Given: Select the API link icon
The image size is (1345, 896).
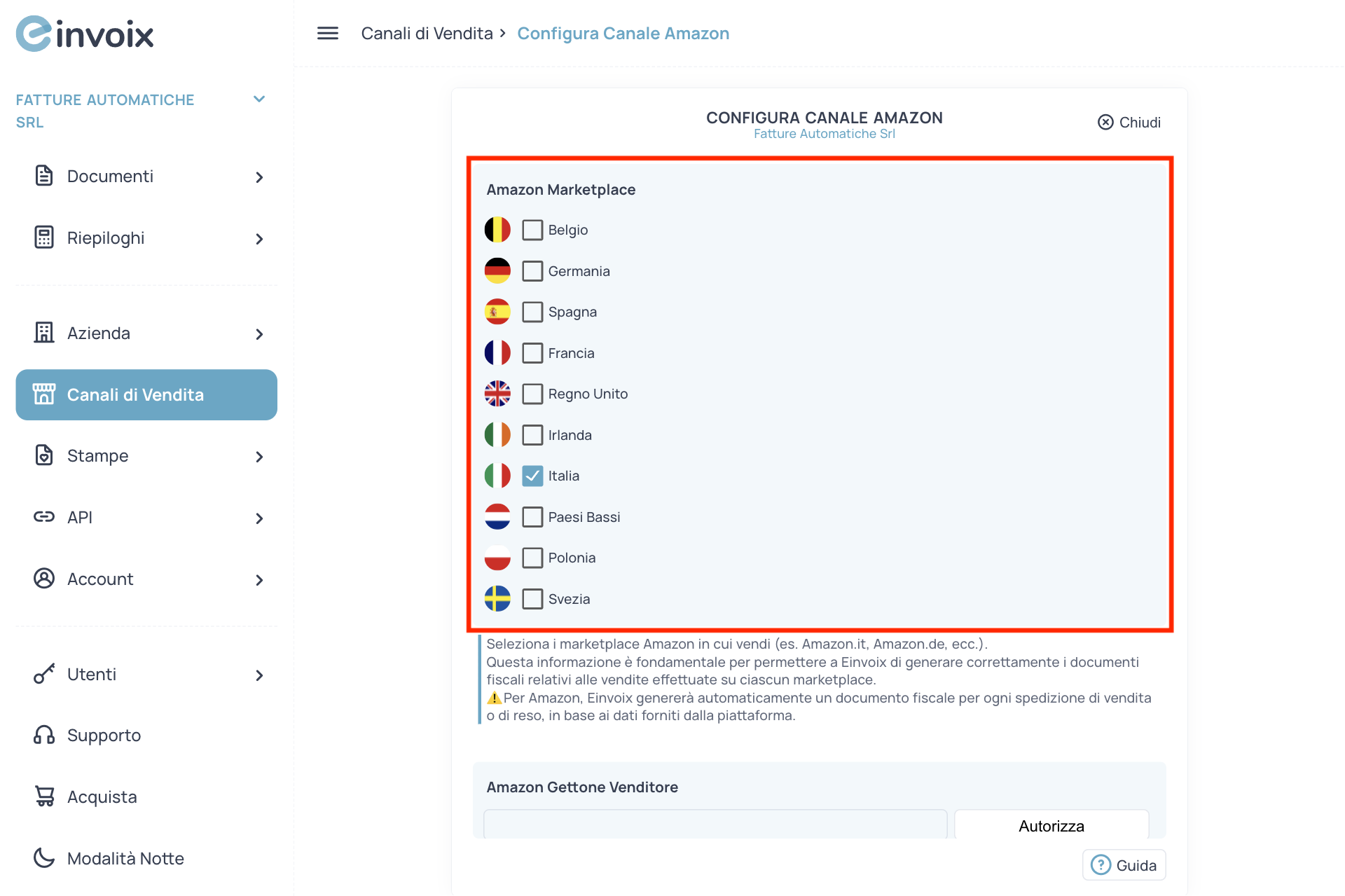Looking at the screenshot, I should pyautogui.click(x=43, y=517).
